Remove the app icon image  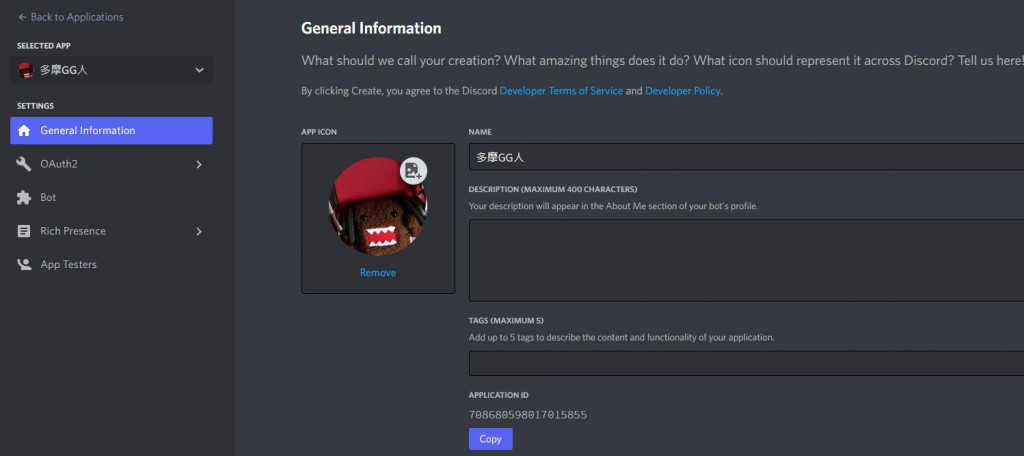(x=377, y=272)
